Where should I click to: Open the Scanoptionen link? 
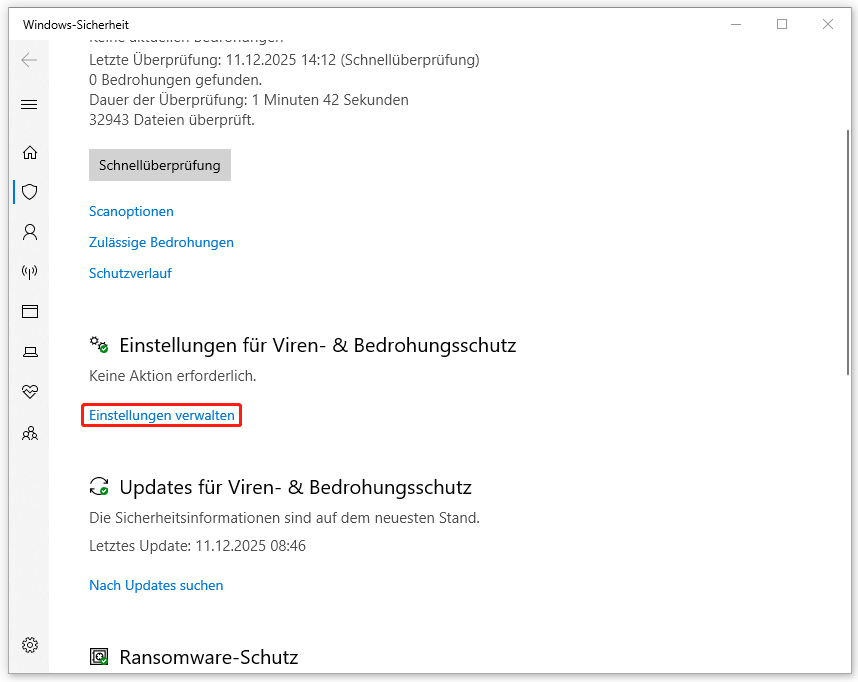point(131,211)
